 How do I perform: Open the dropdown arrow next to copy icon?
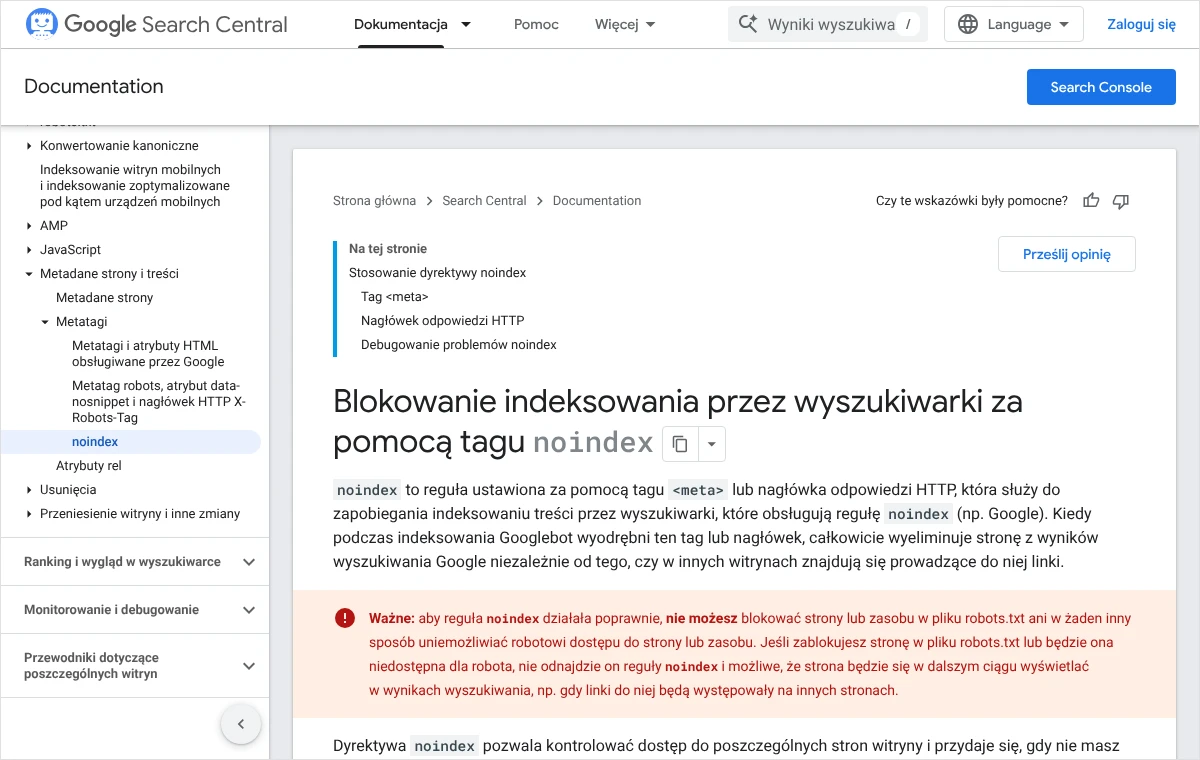pyautogui.click(x=711, y=444)
